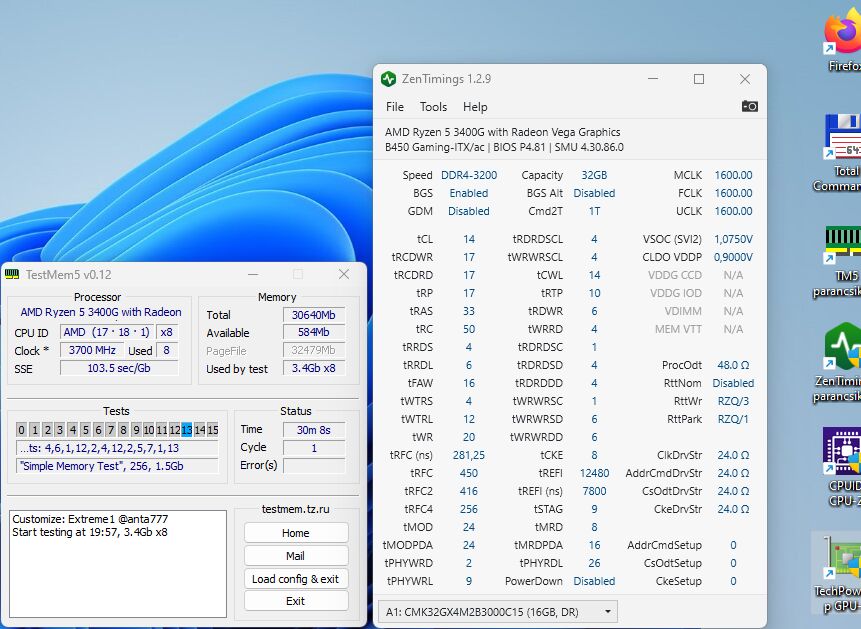The image size is (861, 629).
Task: Click the PageFile value 32479Mb
Action: coord(314,350)
